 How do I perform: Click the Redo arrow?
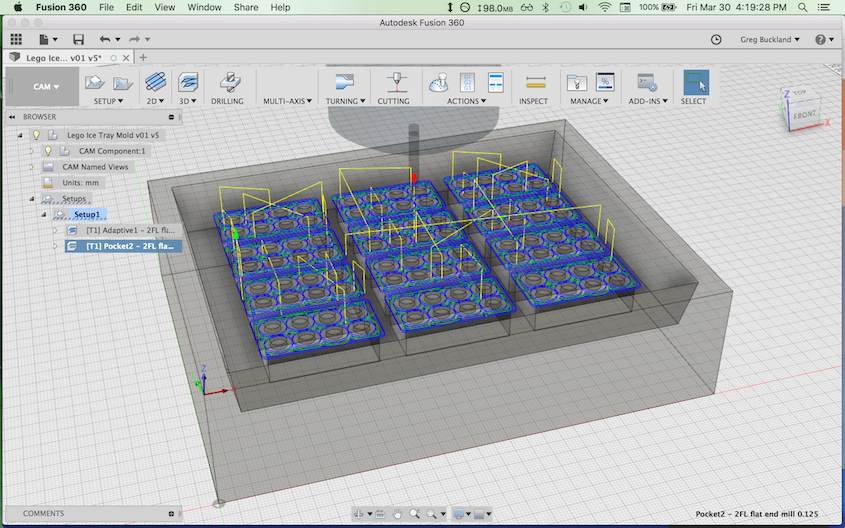click(x=134, y=39)
